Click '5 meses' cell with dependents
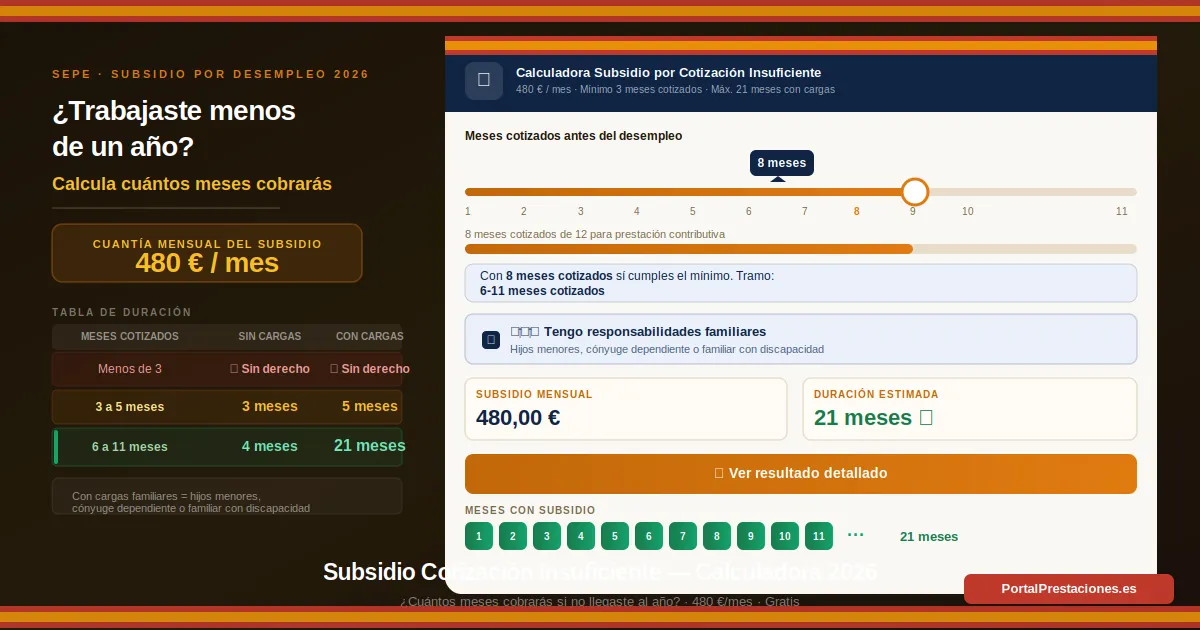 [370, 406]
